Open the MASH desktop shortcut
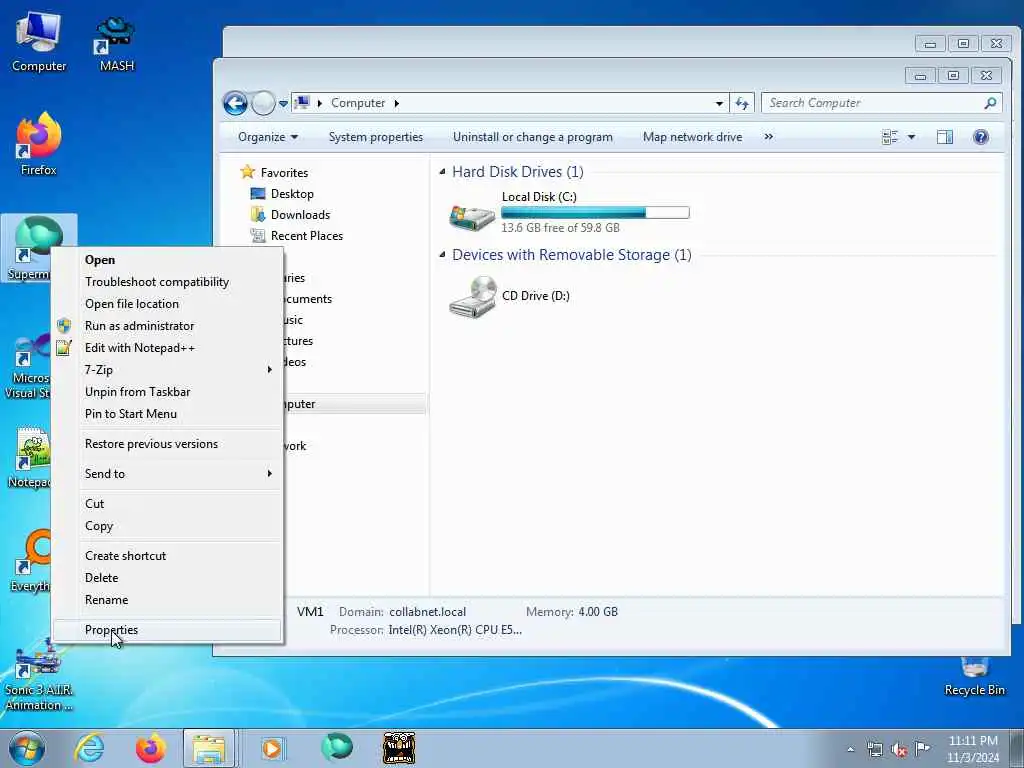The height and width of the screenshot is (768, 1024). point(116,42)
